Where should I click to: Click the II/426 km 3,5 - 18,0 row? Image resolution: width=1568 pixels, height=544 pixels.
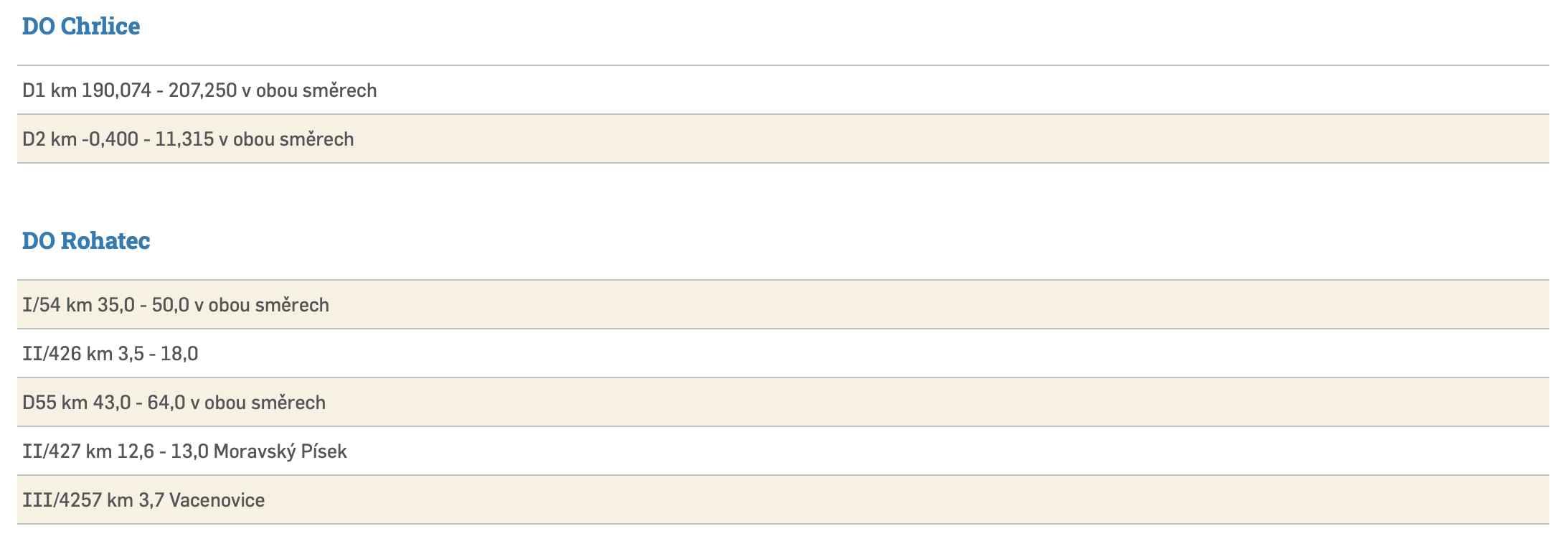coord(110,354)
